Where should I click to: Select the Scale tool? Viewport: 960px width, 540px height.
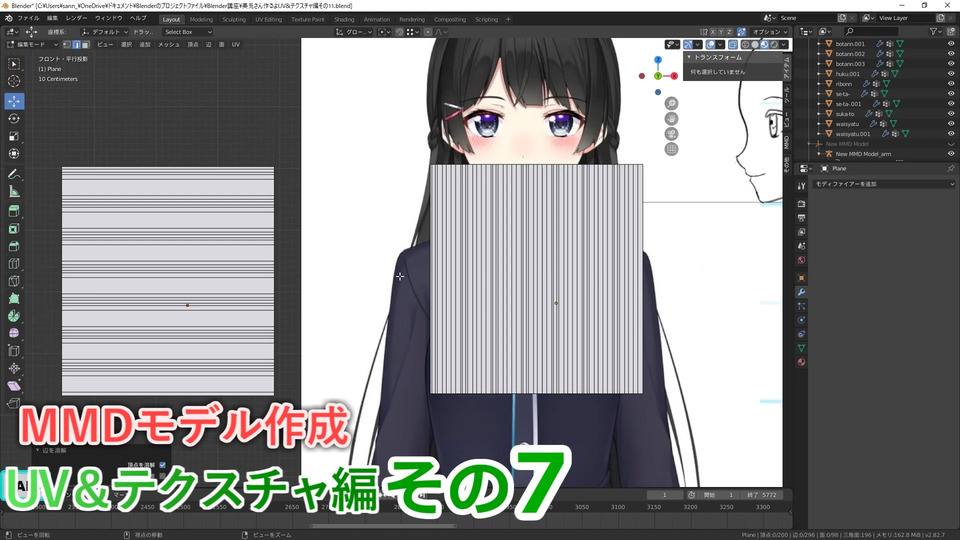click(x=13, y=136)
